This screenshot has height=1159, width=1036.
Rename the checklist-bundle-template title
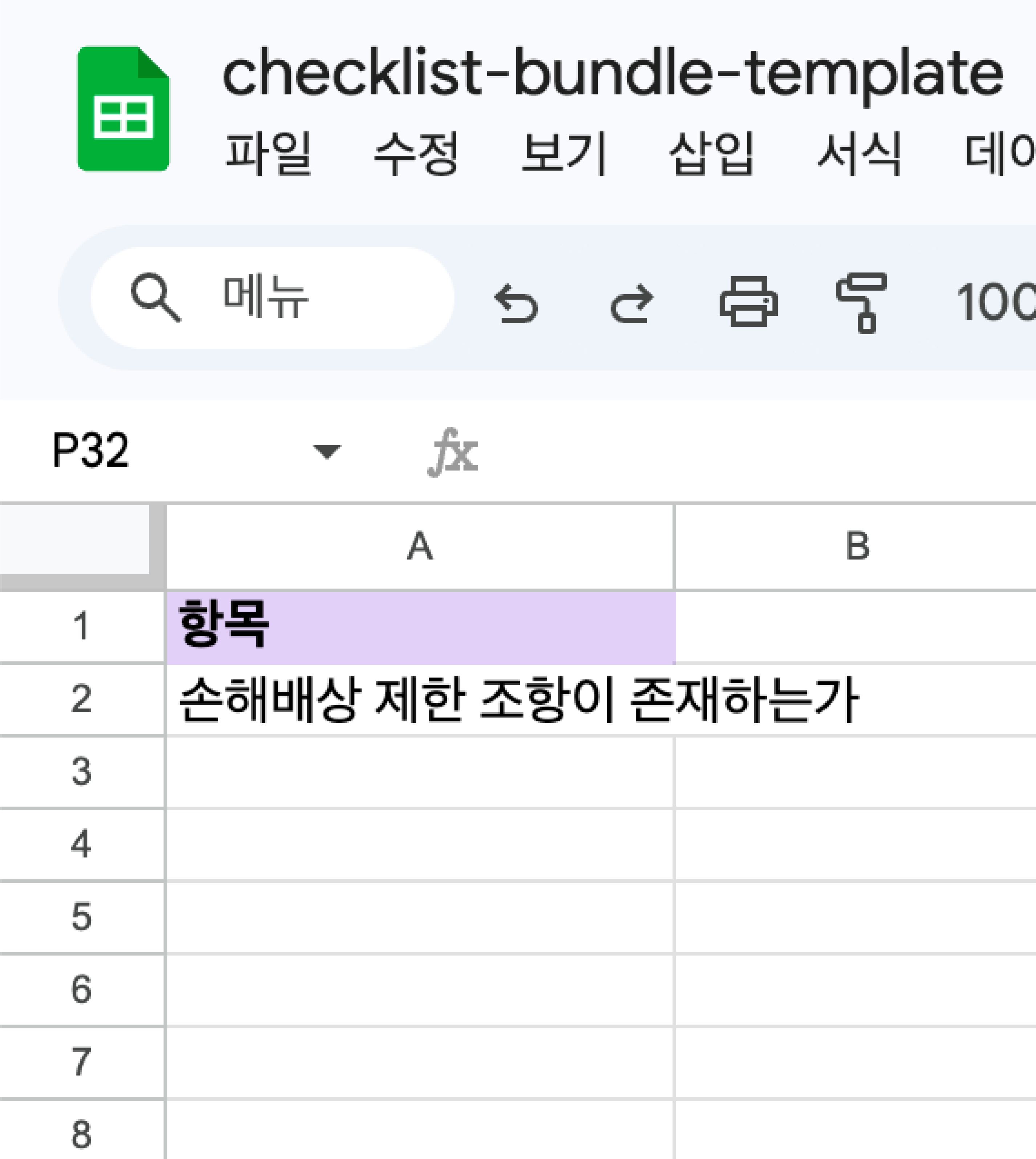coord(613,74)
